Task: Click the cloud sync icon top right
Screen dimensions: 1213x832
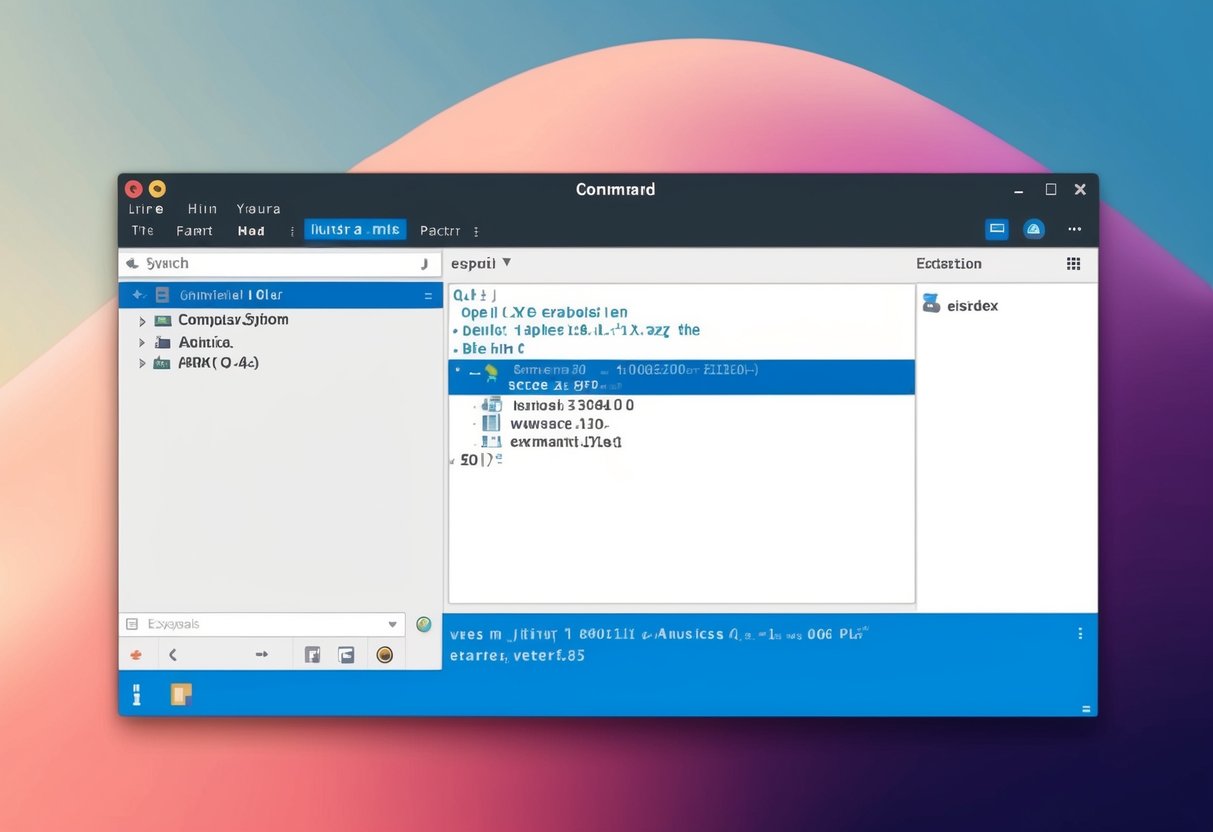Action: point(1034,229)
